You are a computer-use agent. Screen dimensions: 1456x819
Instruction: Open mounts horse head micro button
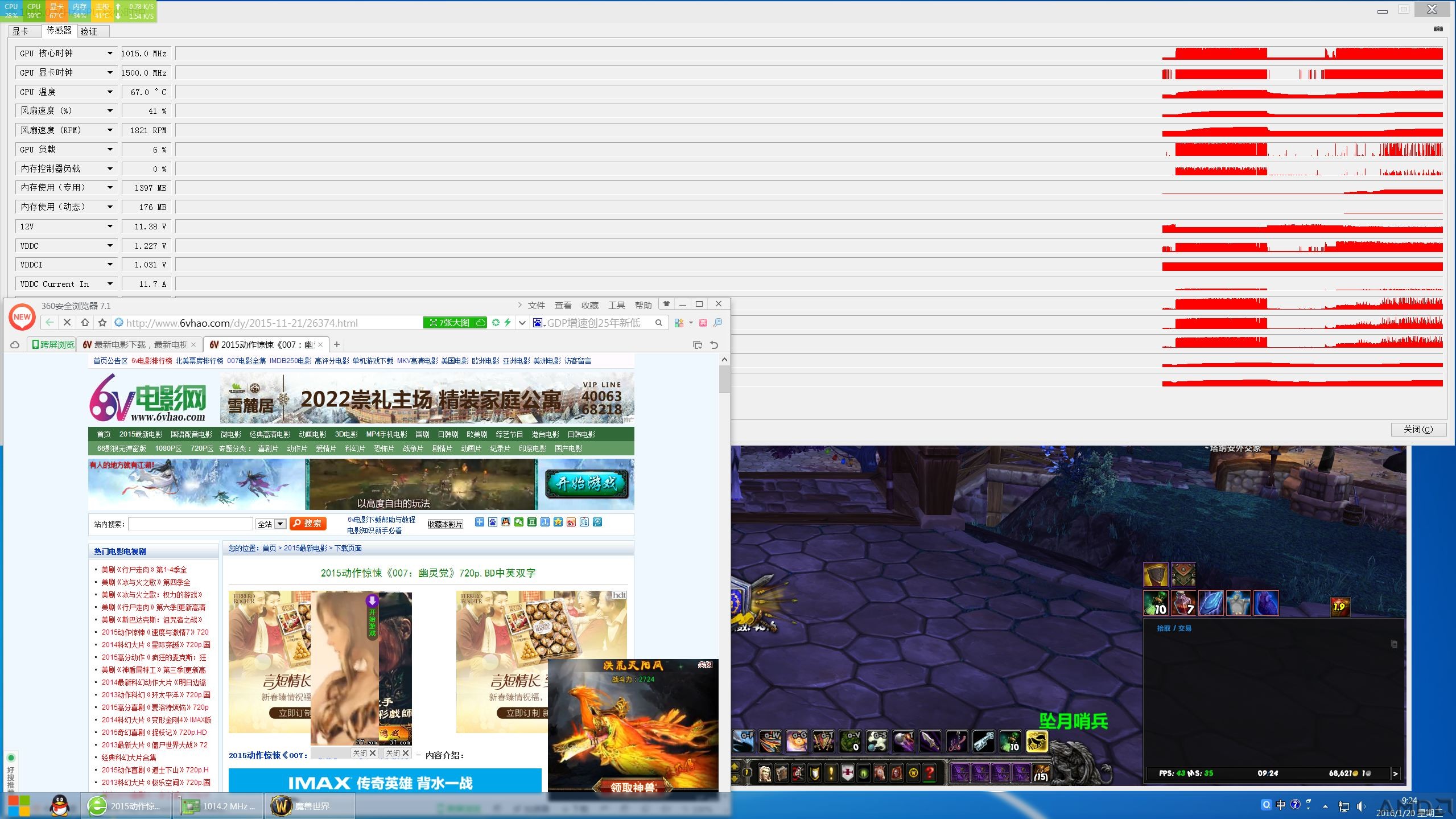[x=880, y=773]
